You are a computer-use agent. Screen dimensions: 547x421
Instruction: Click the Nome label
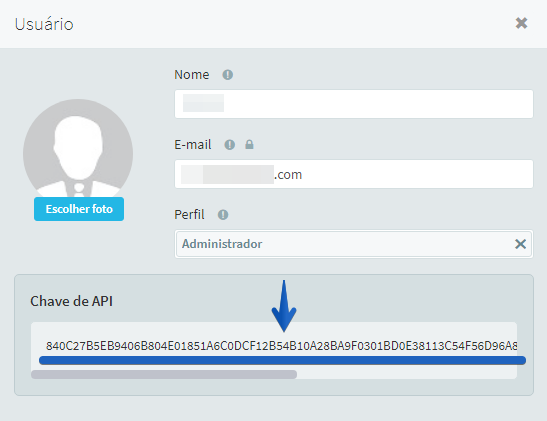tap(192, 75)
